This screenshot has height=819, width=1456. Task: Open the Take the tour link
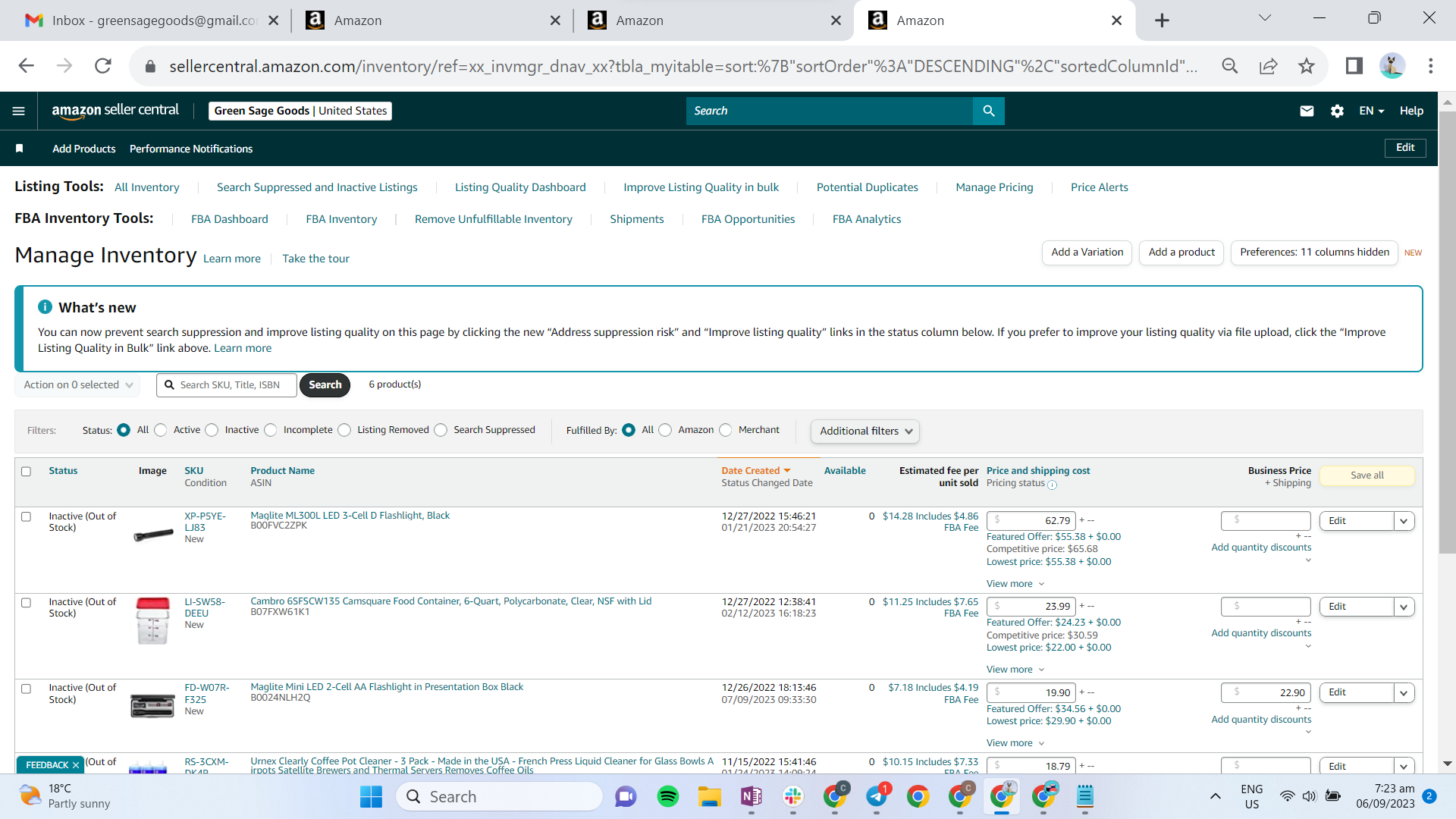(315, 259)
